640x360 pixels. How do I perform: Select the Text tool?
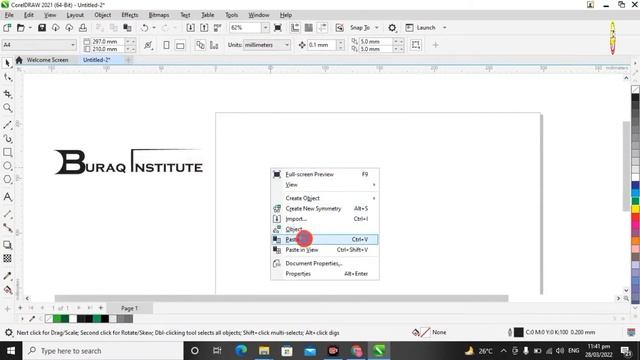[x=7, y=197]
